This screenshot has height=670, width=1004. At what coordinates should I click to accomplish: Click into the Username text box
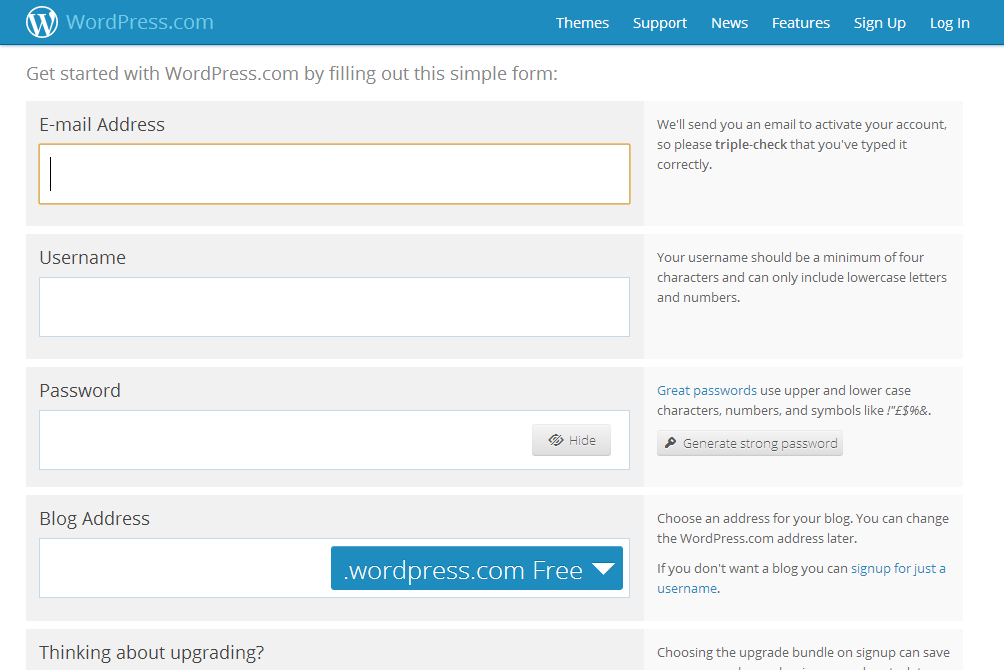tap(334, 307)
